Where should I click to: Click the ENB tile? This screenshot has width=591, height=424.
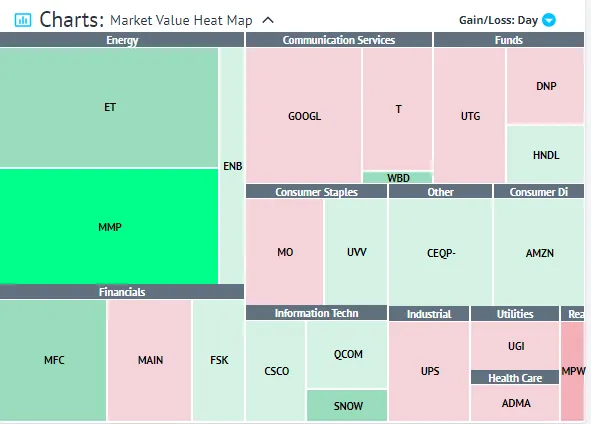coord(232,166)
